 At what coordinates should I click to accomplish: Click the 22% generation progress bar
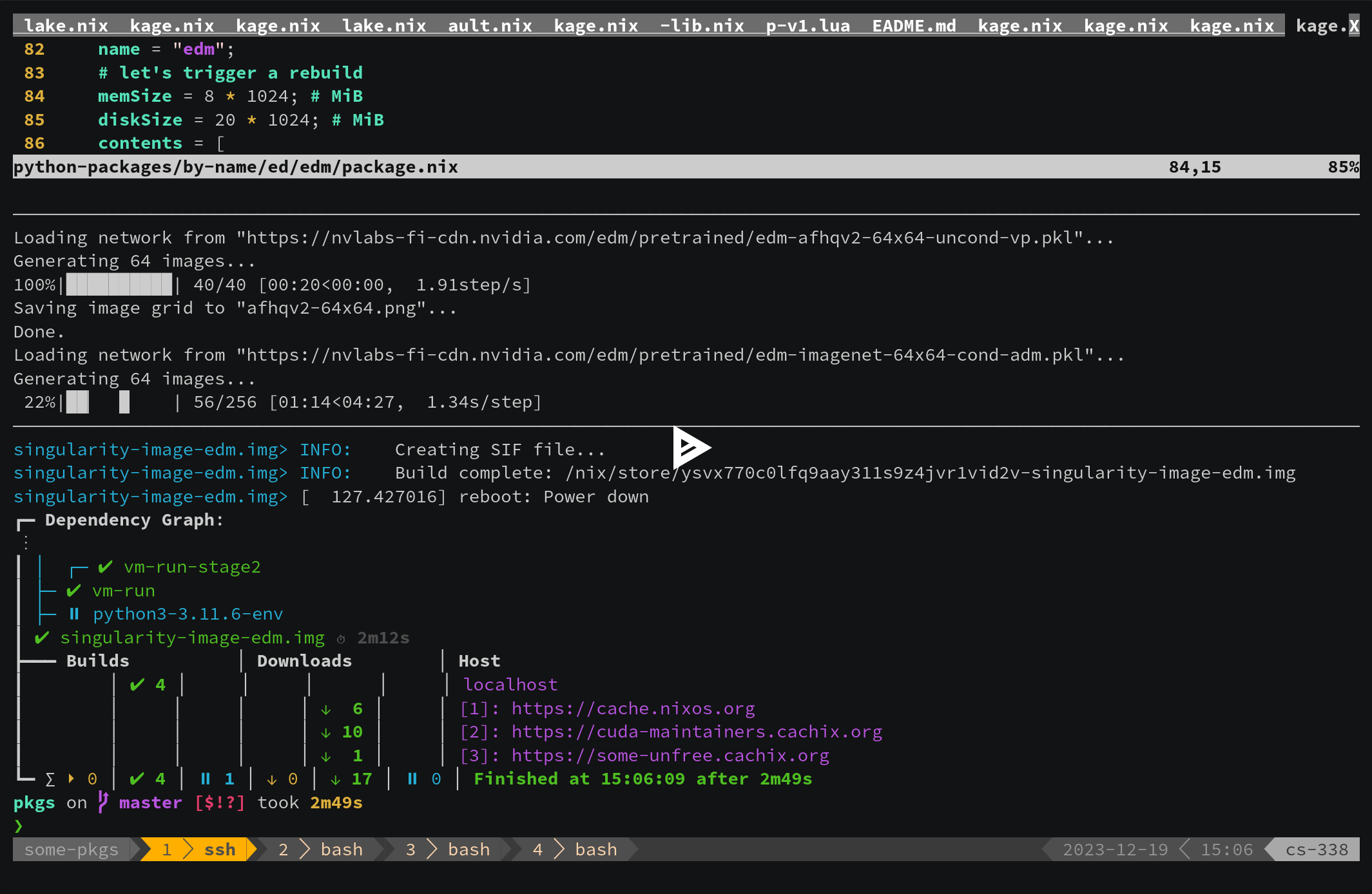click(x=120, y=403)
